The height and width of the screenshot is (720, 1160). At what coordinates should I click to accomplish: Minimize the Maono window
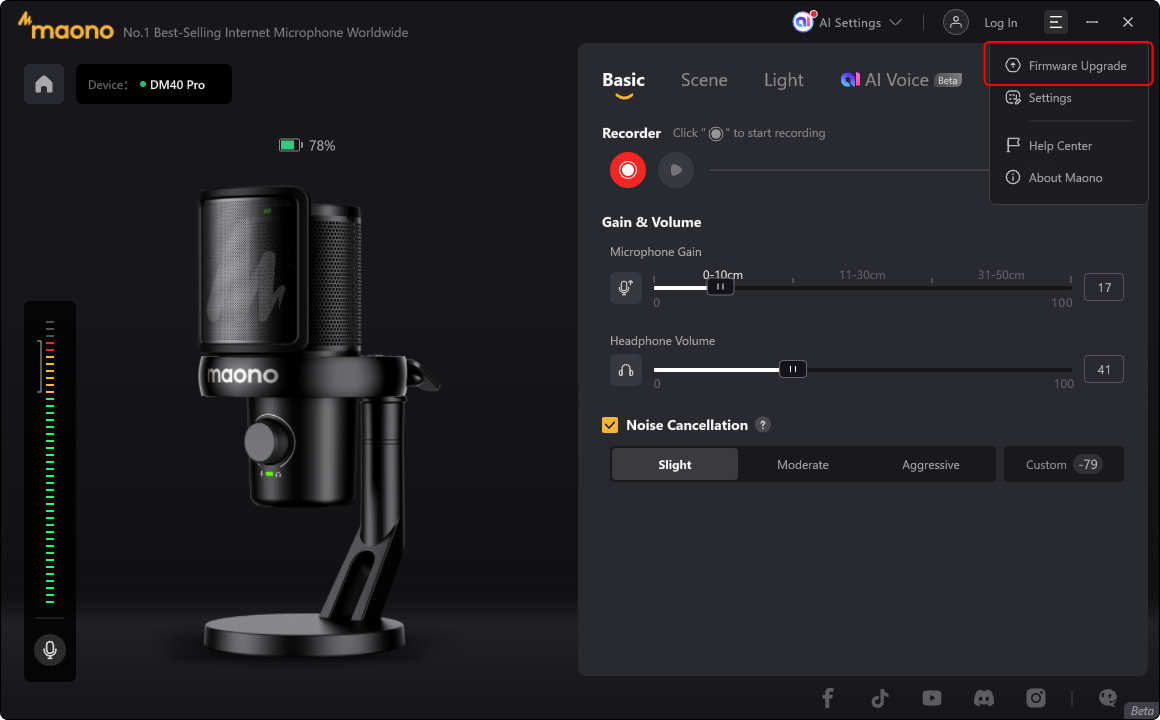point(1091,22)
